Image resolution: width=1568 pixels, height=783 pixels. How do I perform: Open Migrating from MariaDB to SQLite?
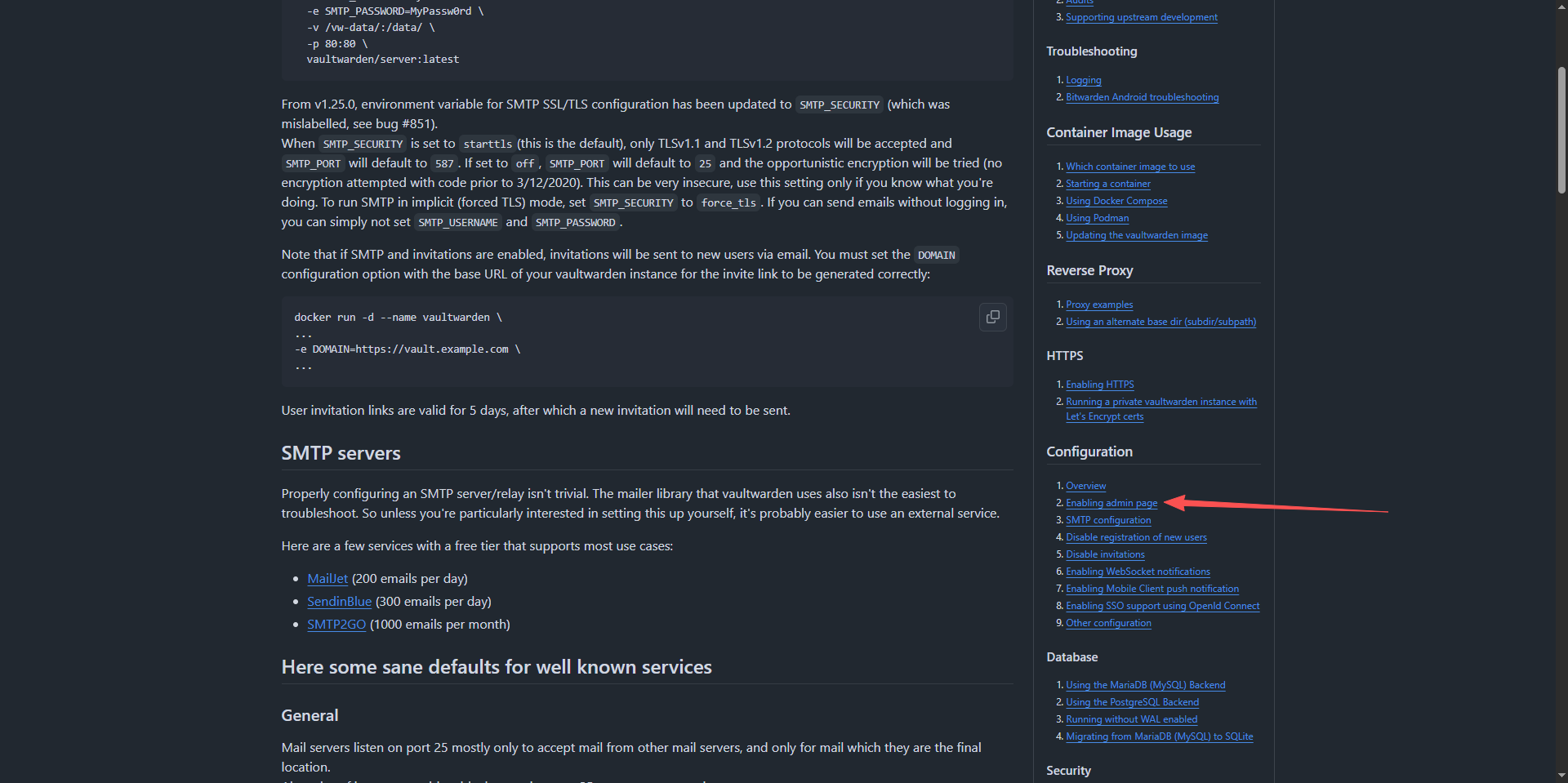click(1159, 736)
